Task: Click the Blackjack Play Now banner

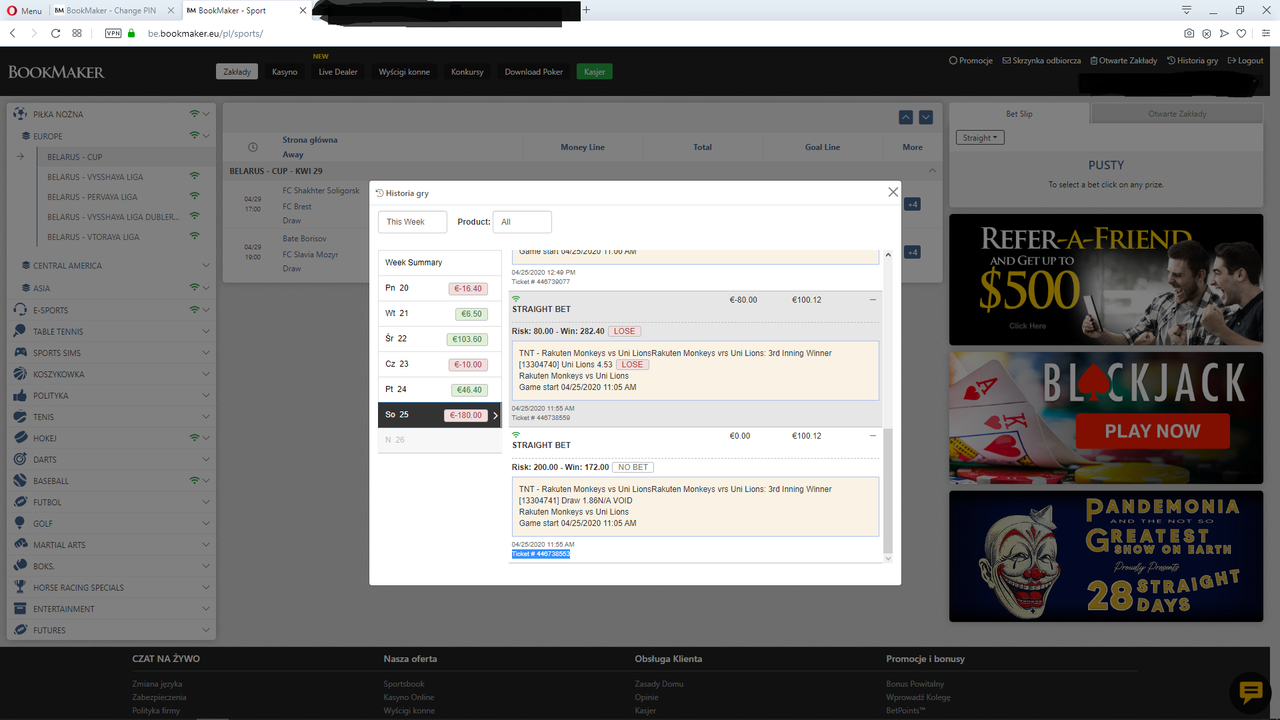Action: point(1108,418)
